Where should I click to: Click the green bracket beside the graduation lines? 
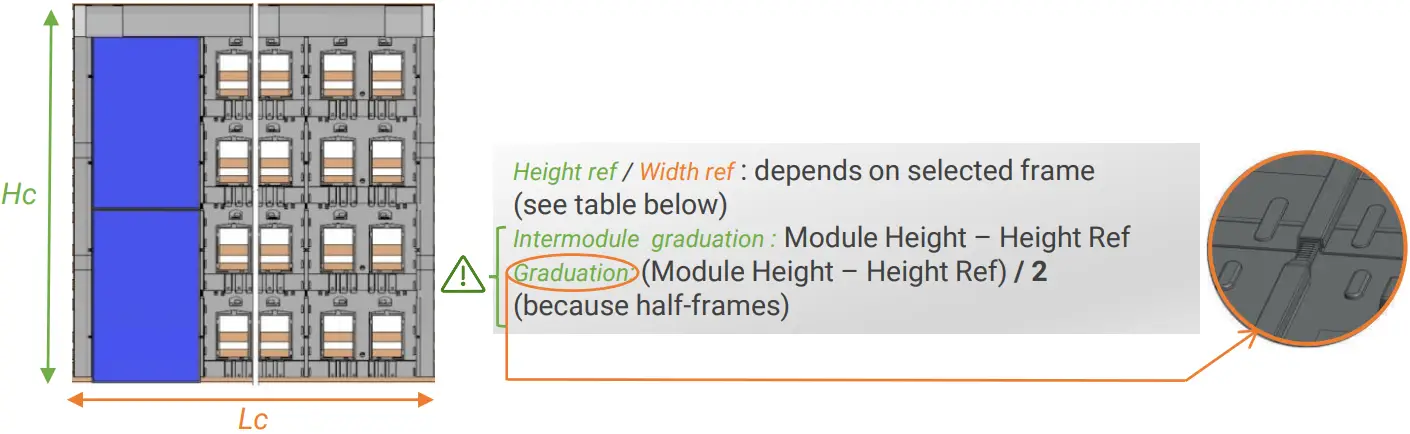[x=500, y=276]
